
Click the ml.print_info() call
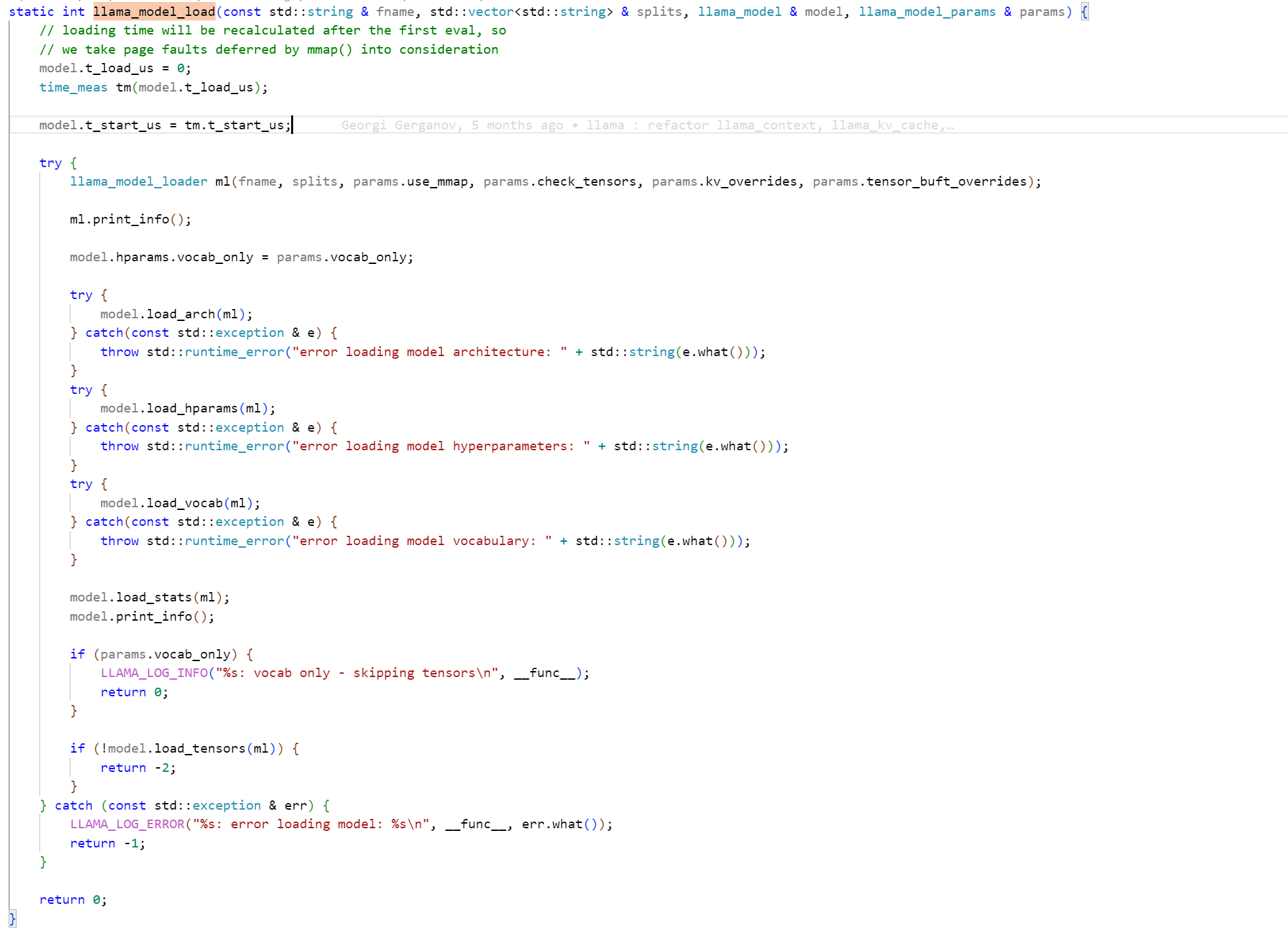[131, 219]
